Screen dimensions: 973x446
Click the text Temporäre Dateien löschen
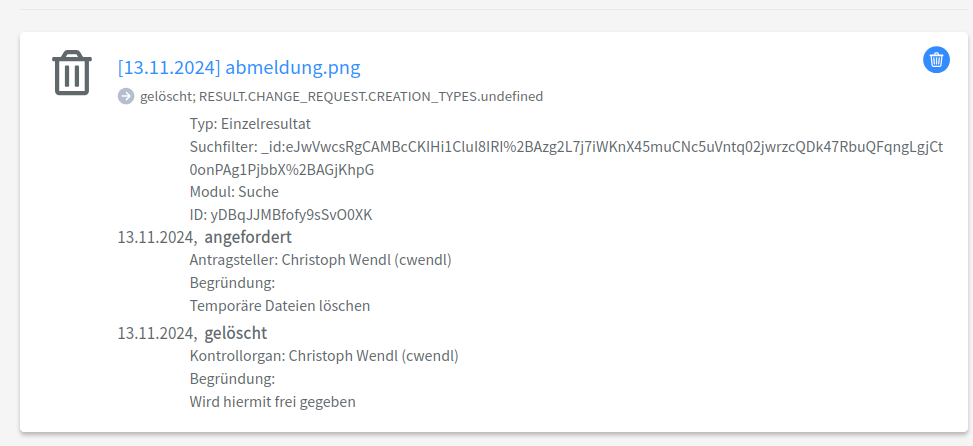280,306
